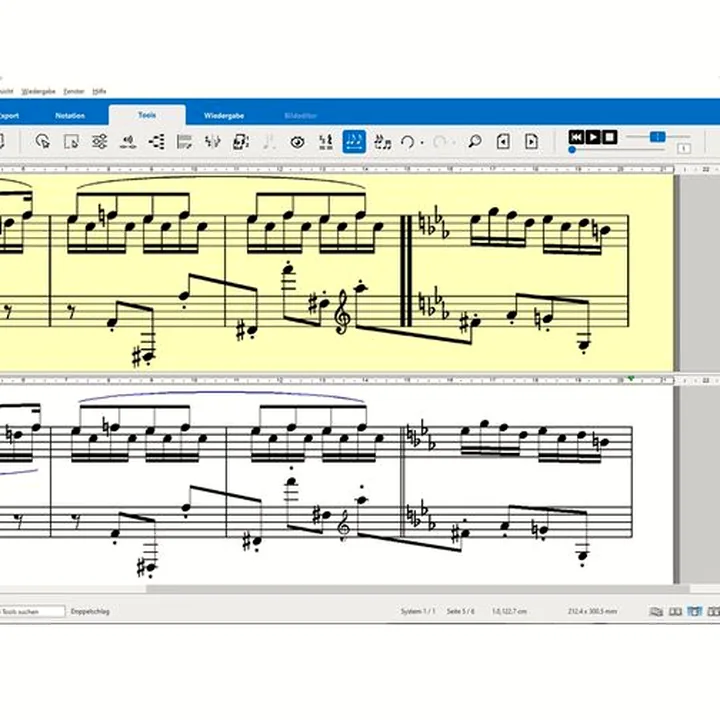Select the Tools ribbon tab
Viewport: 720px width, 720px height.
[147, 115]
